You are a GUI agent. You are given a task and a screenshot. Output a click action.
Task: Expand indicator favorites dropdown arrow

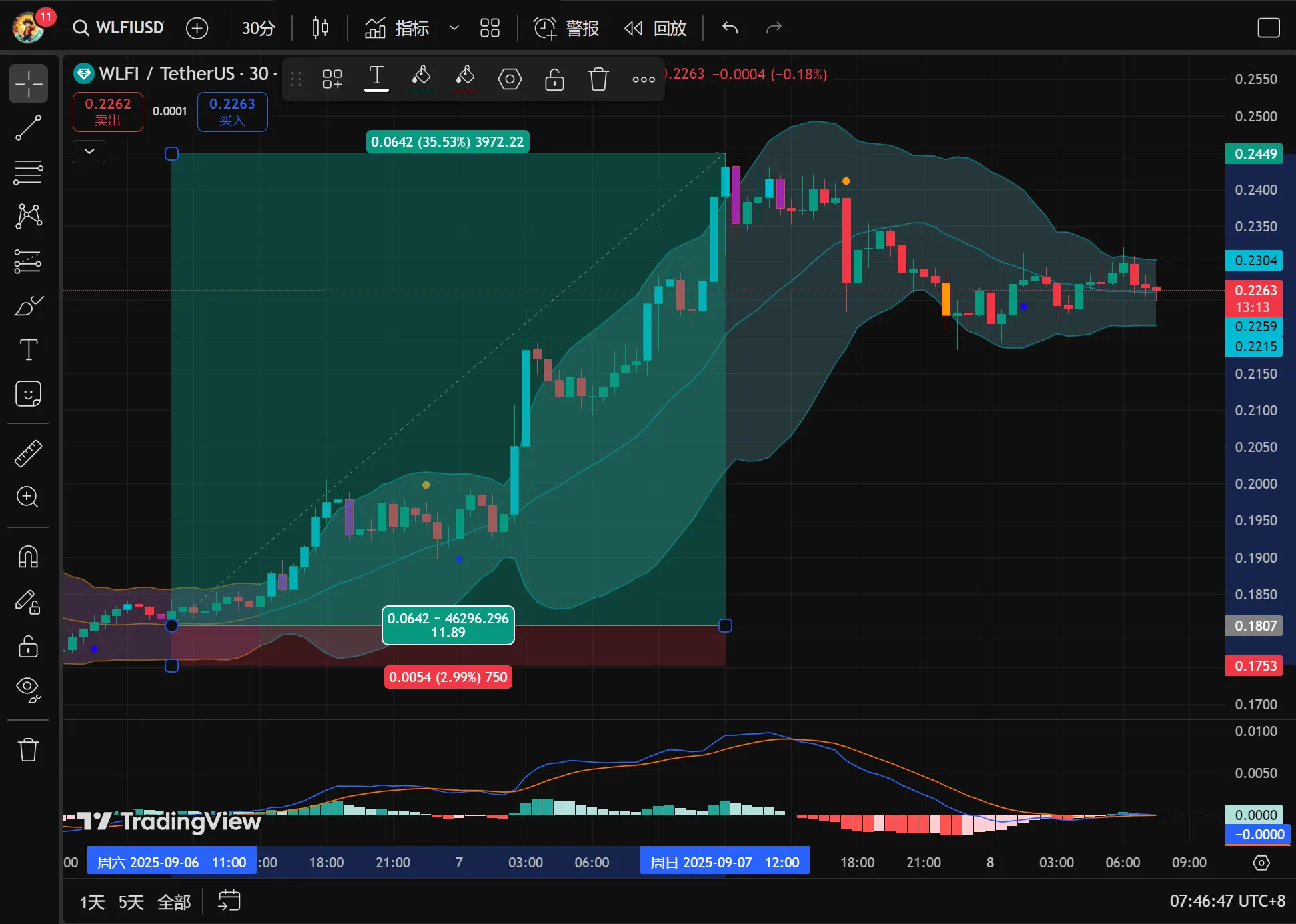tap(454, 28)
